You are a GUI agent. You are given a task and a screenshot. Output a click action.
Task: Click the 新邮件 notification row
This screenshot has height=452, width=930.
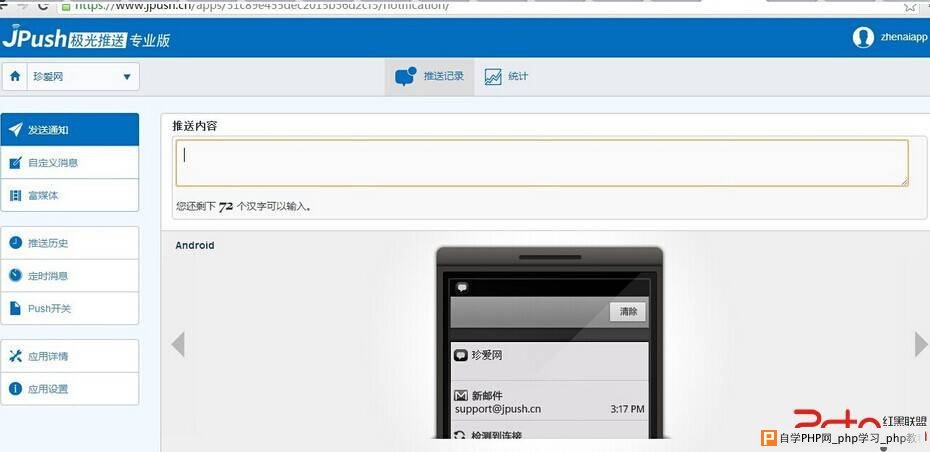pos(550,401)
